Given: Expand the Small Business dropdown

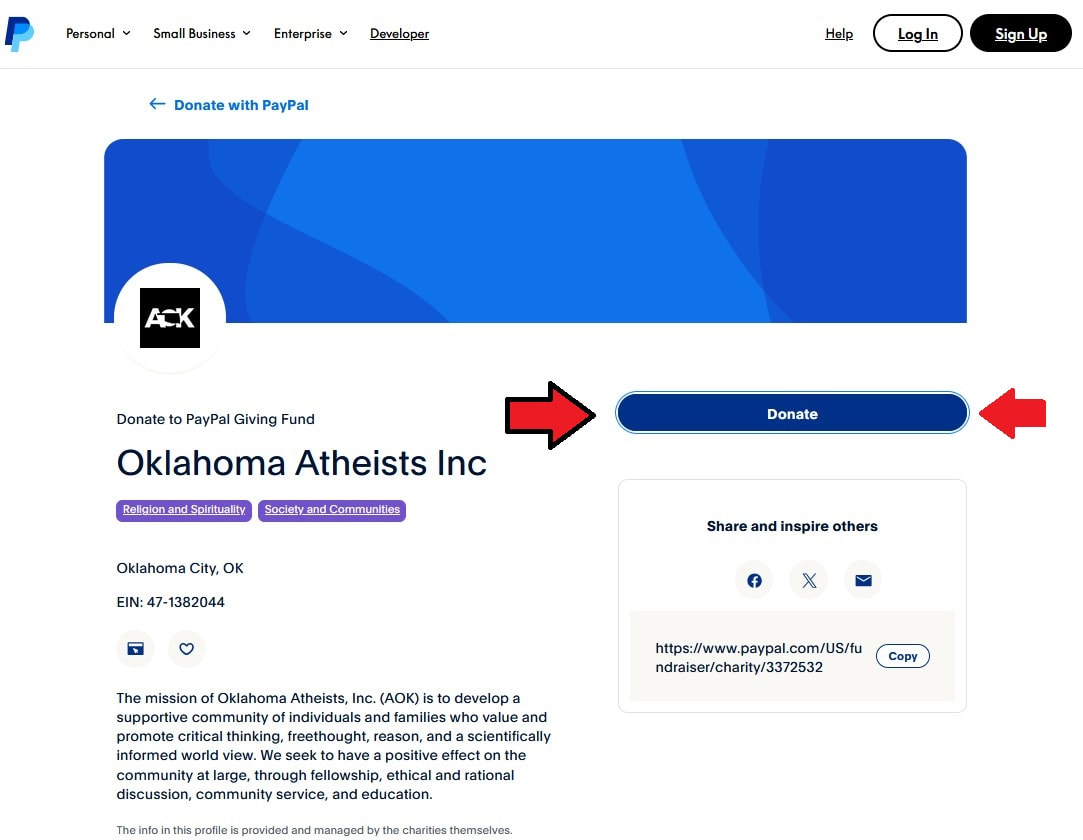Looking at the screenshot, I should tap(202, 34).
